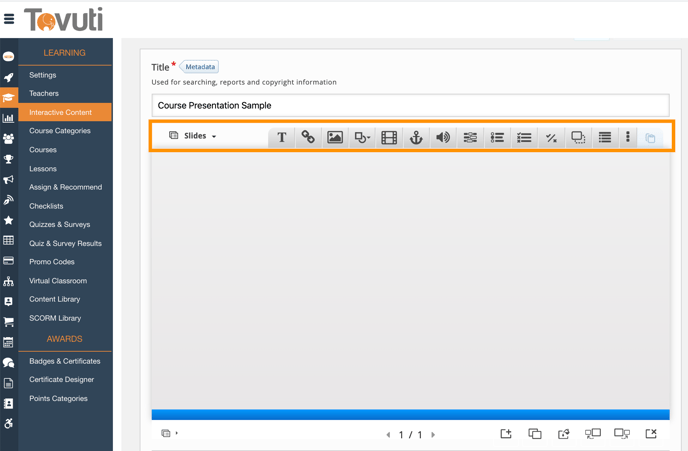
Task: Select the Text tool in slide toolbar
Action: (282, 137)
